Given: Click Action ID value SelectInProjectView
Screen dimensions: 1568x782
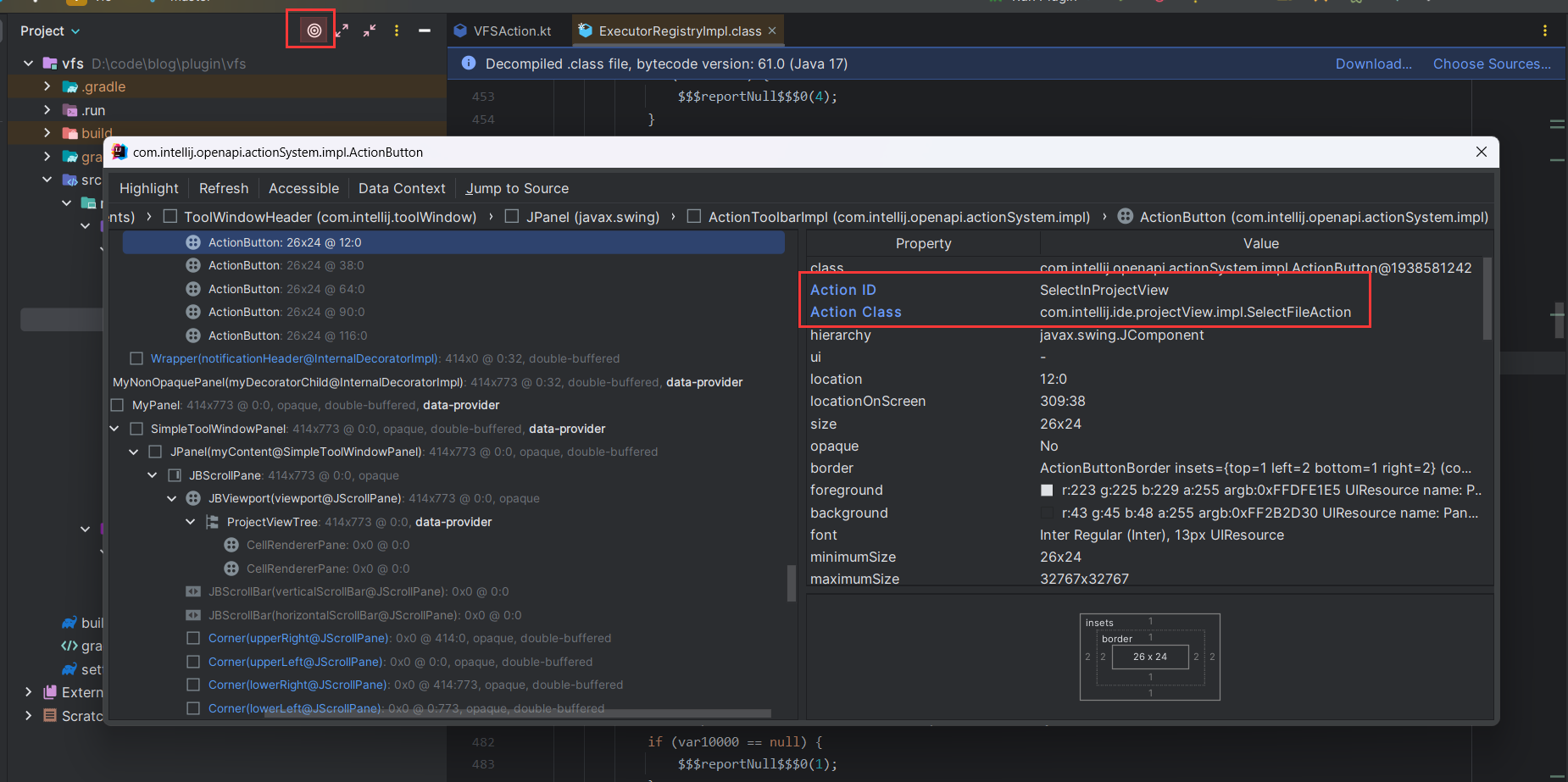Looking at the screenshot, I should pyautogui.click(x=1104, y=290).
